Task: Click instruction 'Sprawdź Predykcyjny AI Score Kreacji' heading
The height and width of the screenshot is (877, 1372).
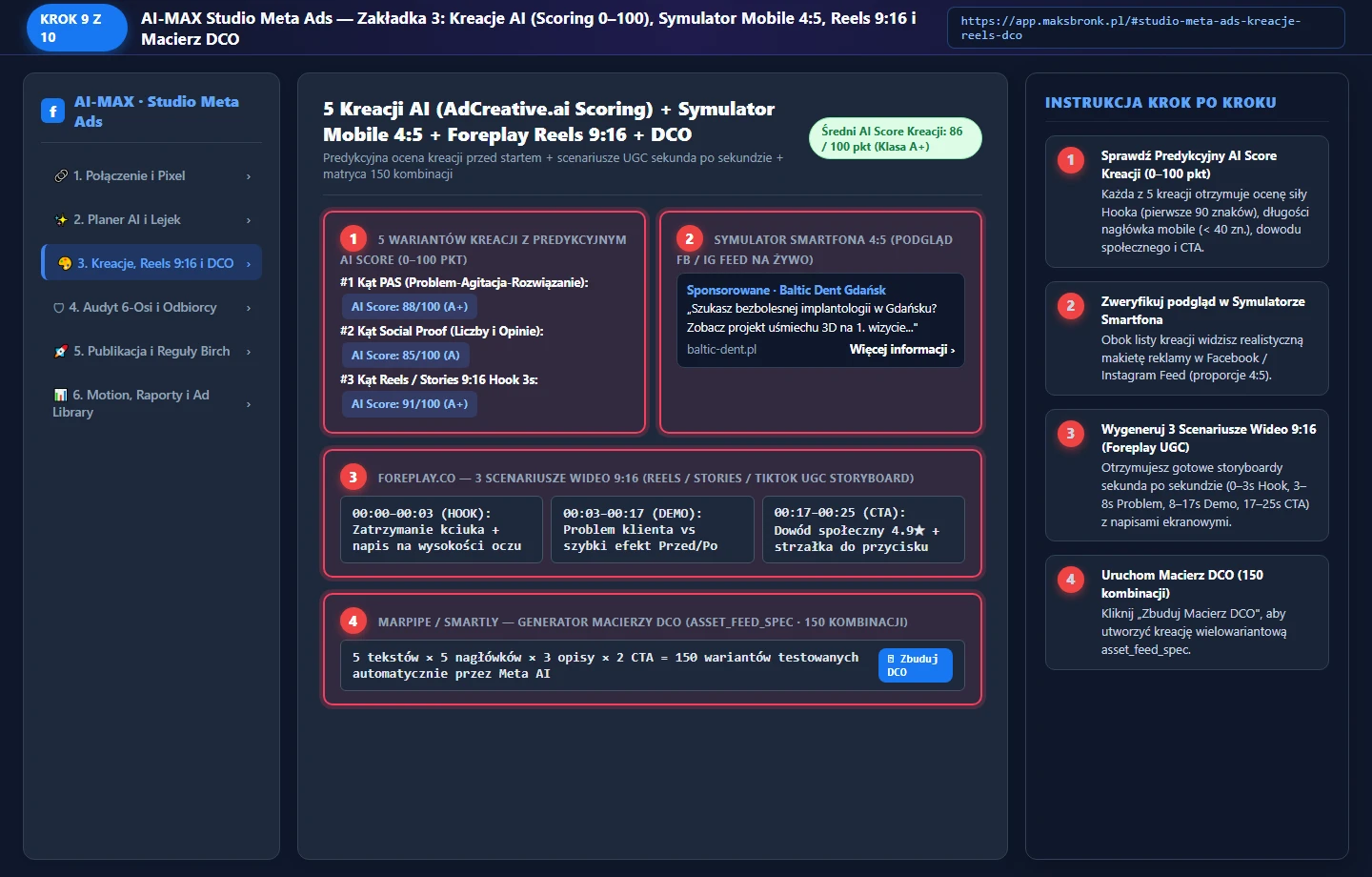Action: pyautogui.click(x=1189, y=165)
